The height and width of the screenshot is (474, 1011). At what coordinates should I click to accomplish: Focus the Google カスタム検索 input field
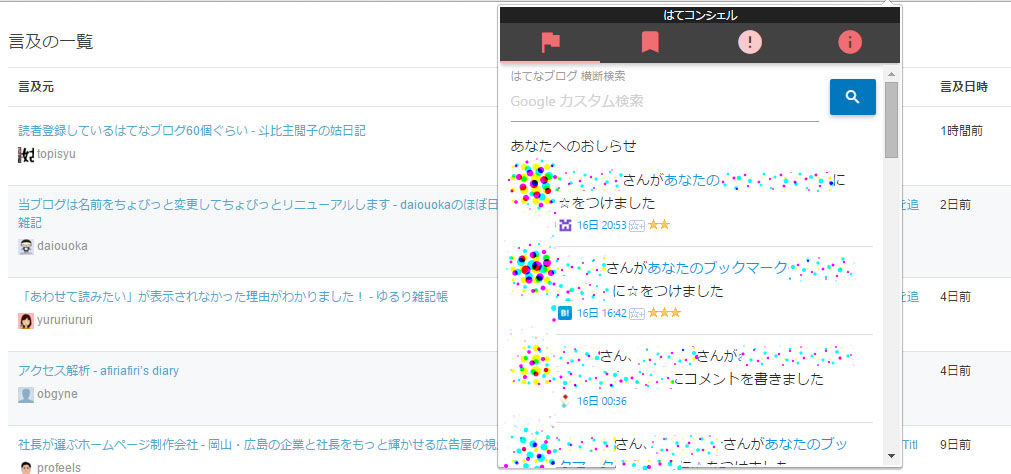664,102
